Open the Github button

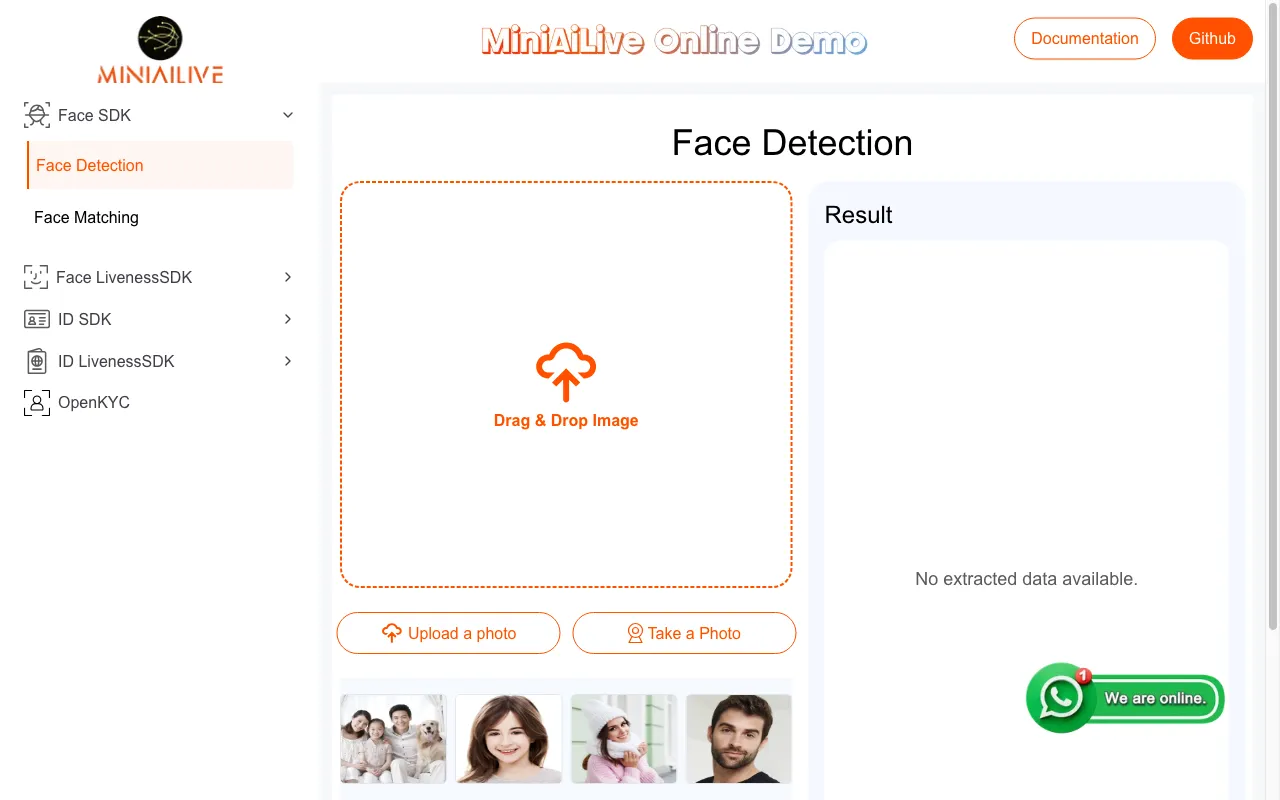pos(1212,39)
